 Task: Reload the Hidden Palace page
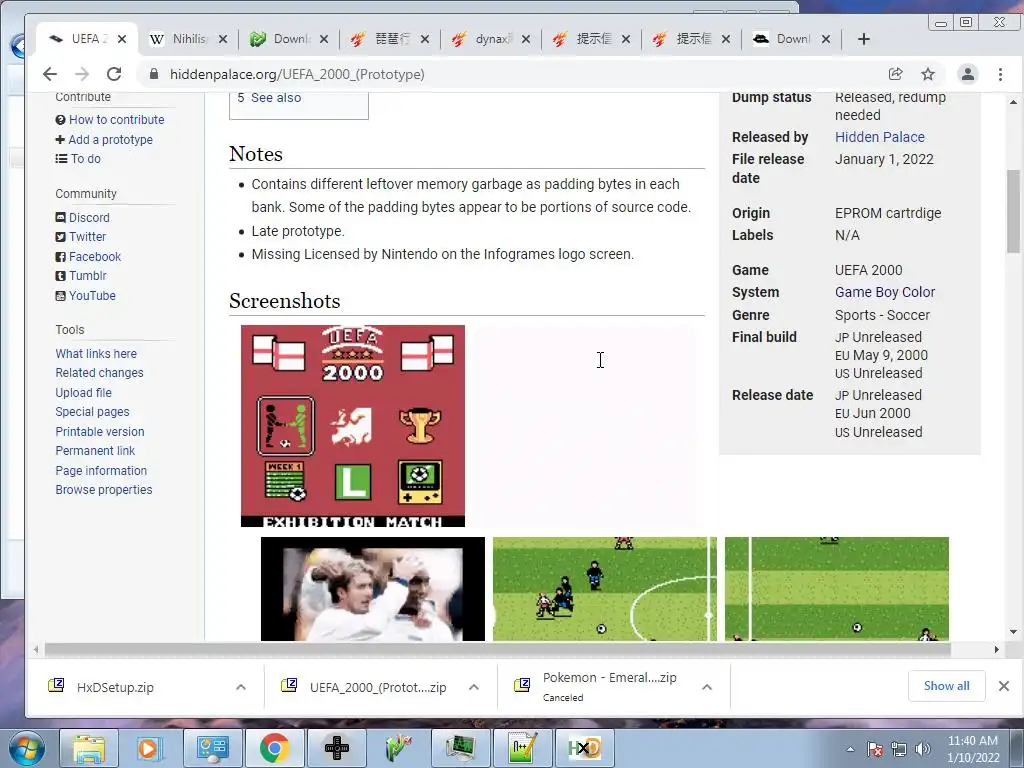(114, 74)
